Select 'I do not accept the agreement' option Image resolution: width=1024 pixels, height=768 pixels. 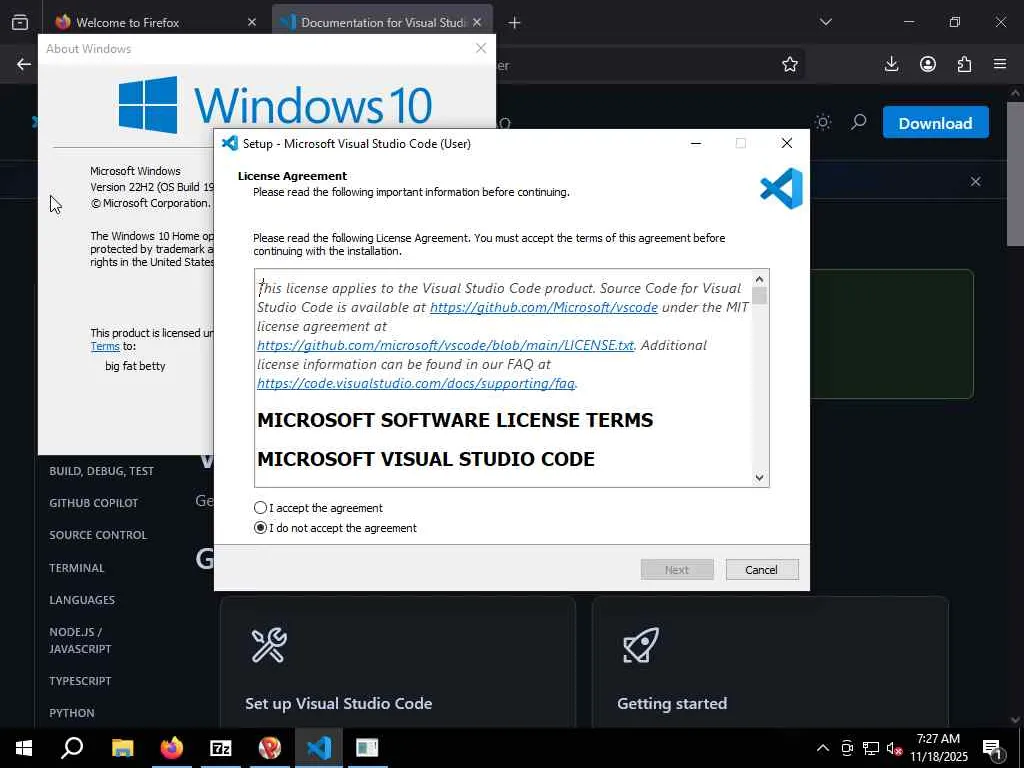(261, 528)
